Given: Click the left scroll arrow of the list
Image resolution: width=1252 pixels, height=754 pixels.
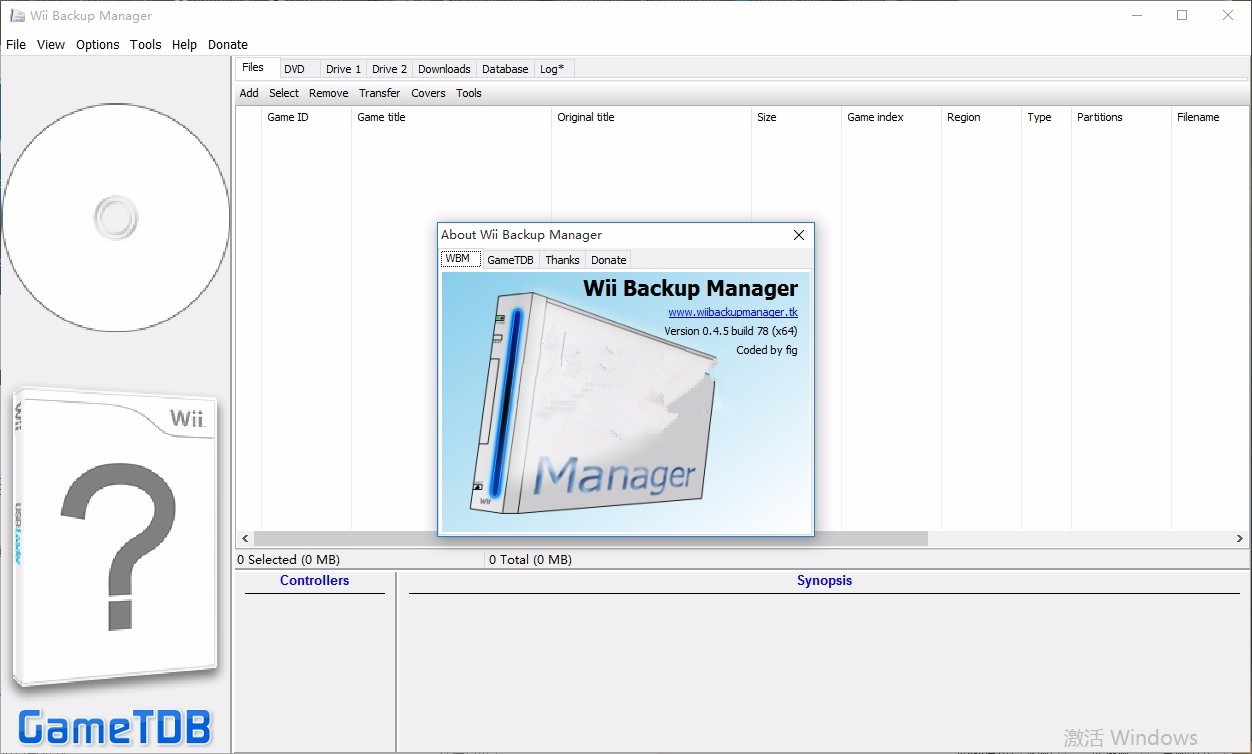Looking at the screenshot, I should pos(244,538).
